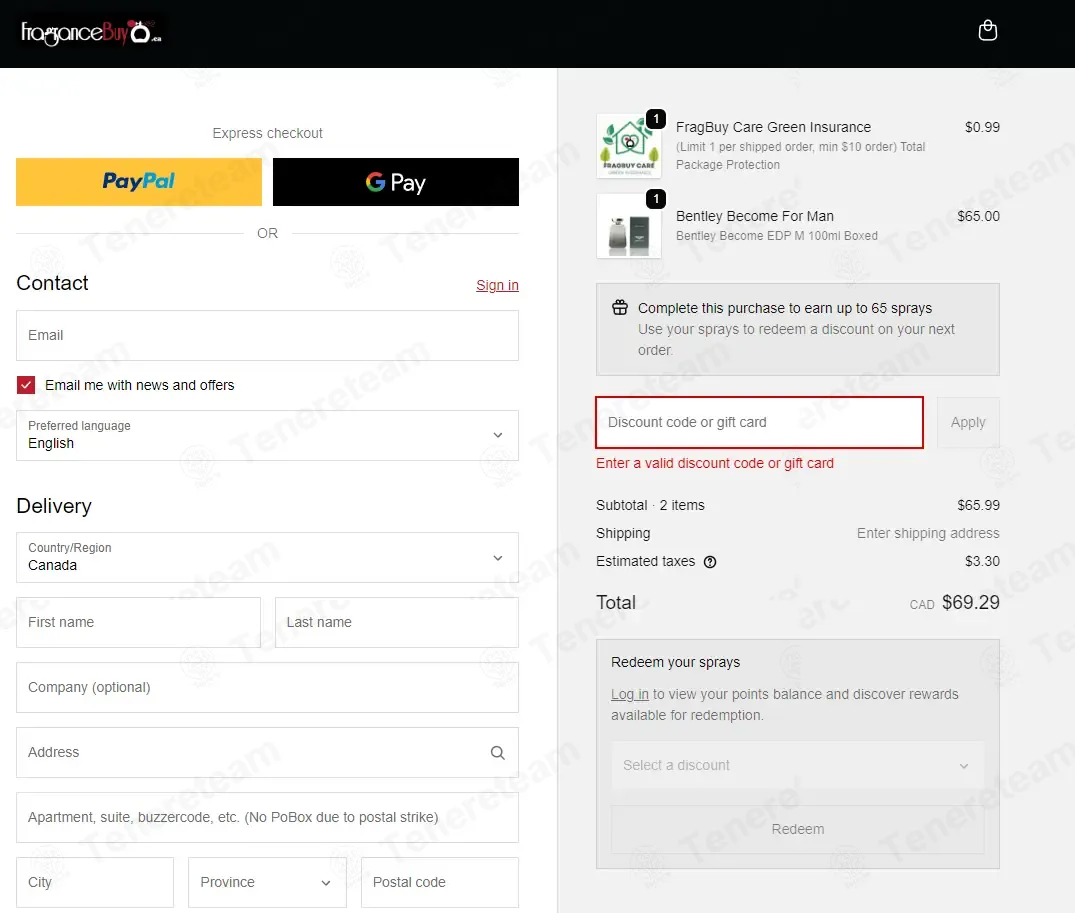The width and height of the screenshot is (1075, 913).
Task: Open the Country/Region dropdown
Action: tap(267, 557)
